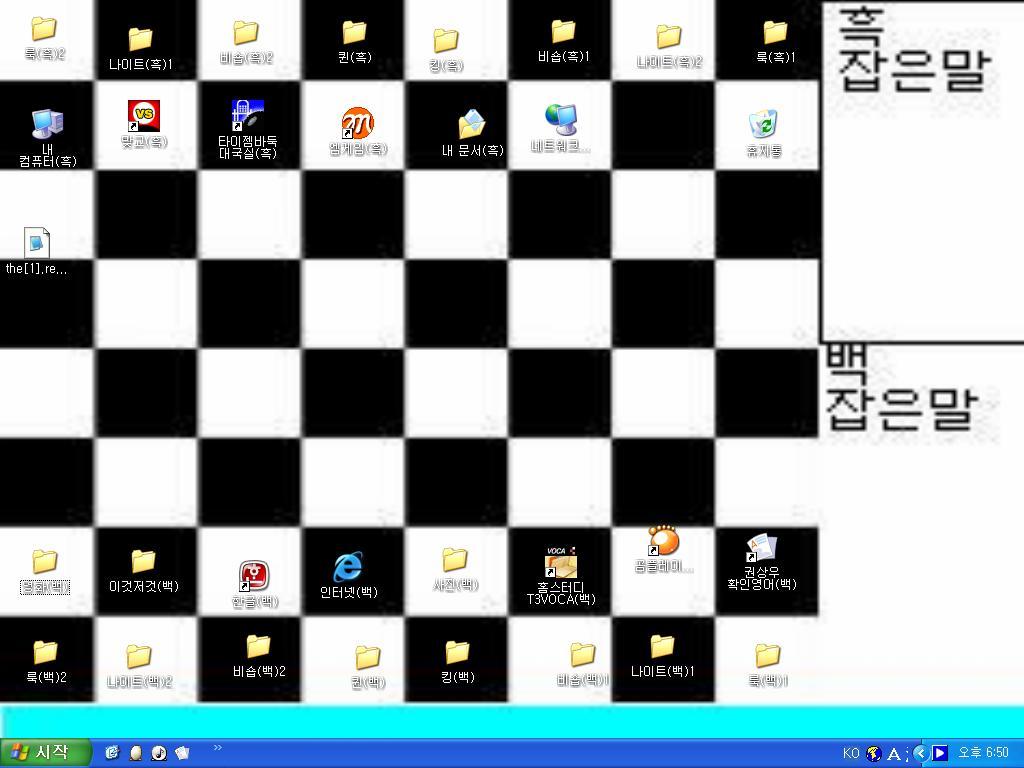Viewport: 1024px width, 768px height.
Task: Select the 나이트(백)1 folder
Action: pos(662,656)
